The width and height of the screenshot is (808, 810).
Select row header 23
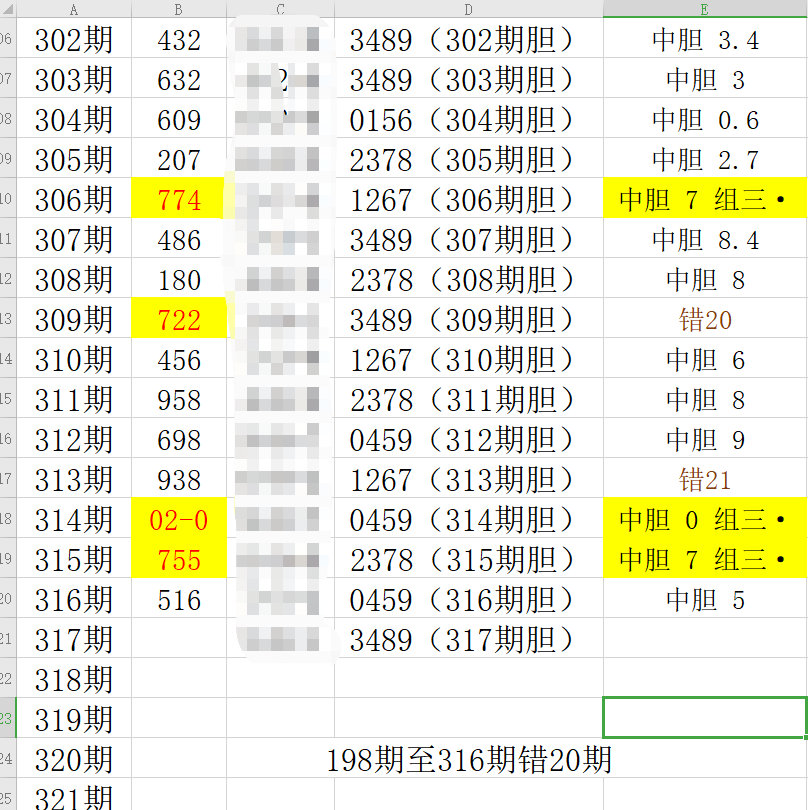8,719
